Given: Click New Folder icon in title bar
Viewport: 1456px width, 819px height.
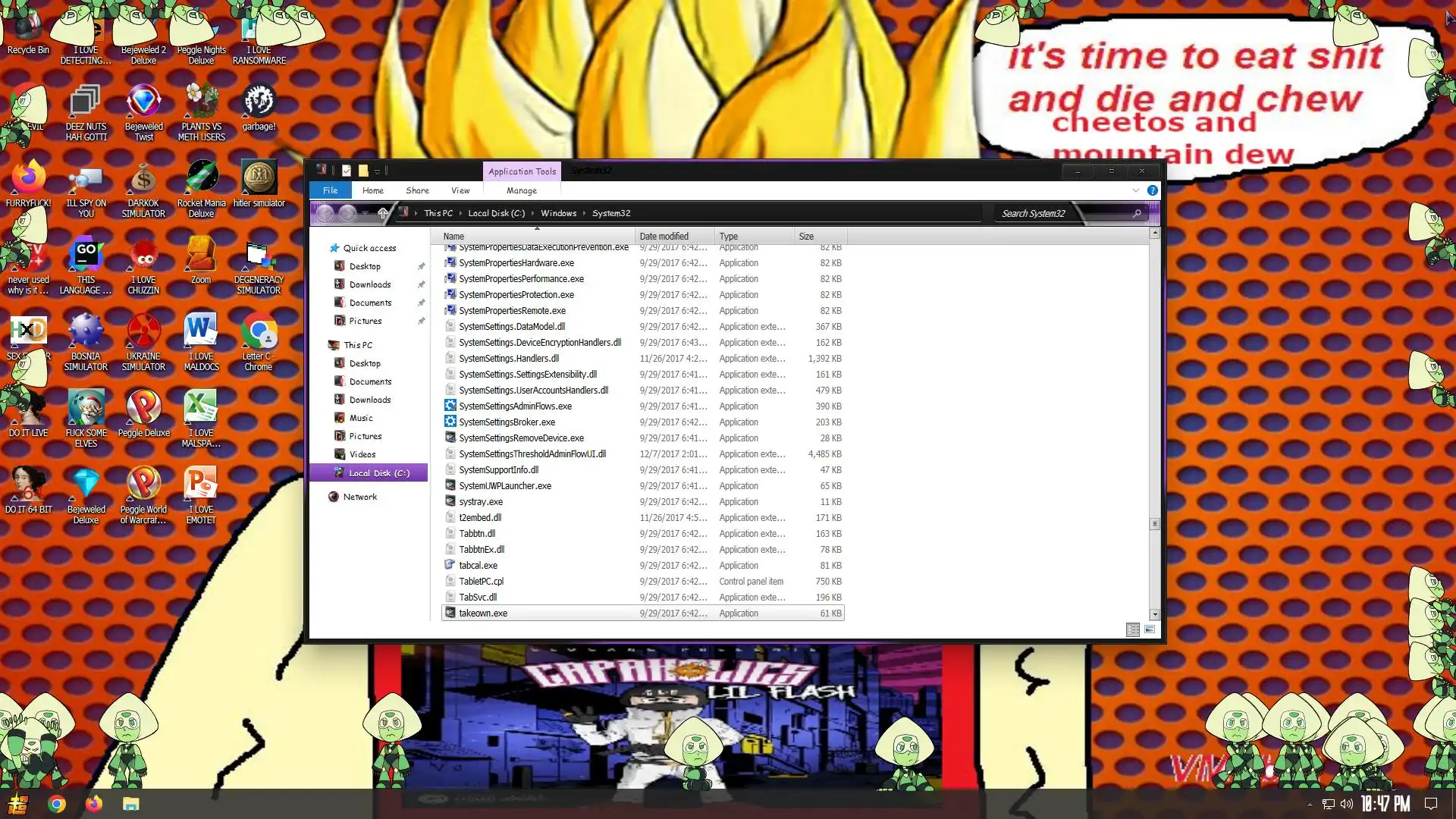Looking at the screenshot, I should click(363, 171).
